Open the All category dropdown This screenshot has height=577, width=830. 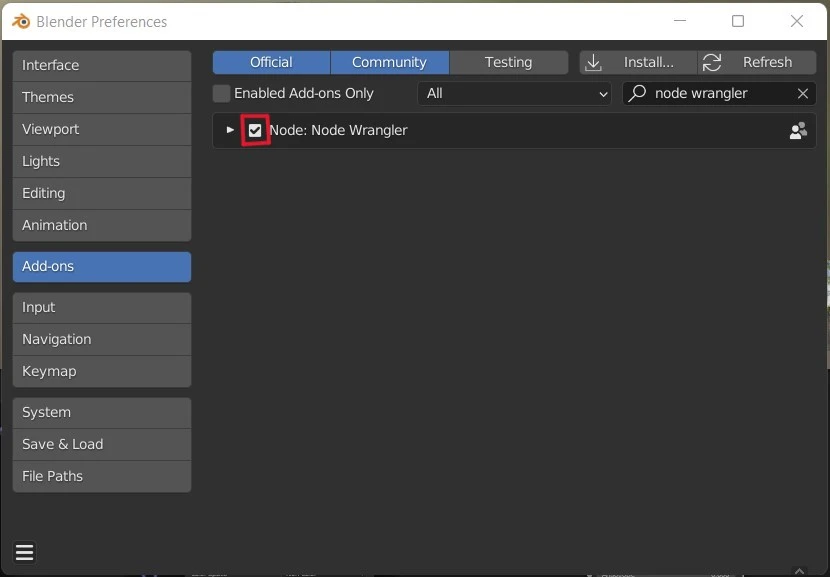[515, 94]
